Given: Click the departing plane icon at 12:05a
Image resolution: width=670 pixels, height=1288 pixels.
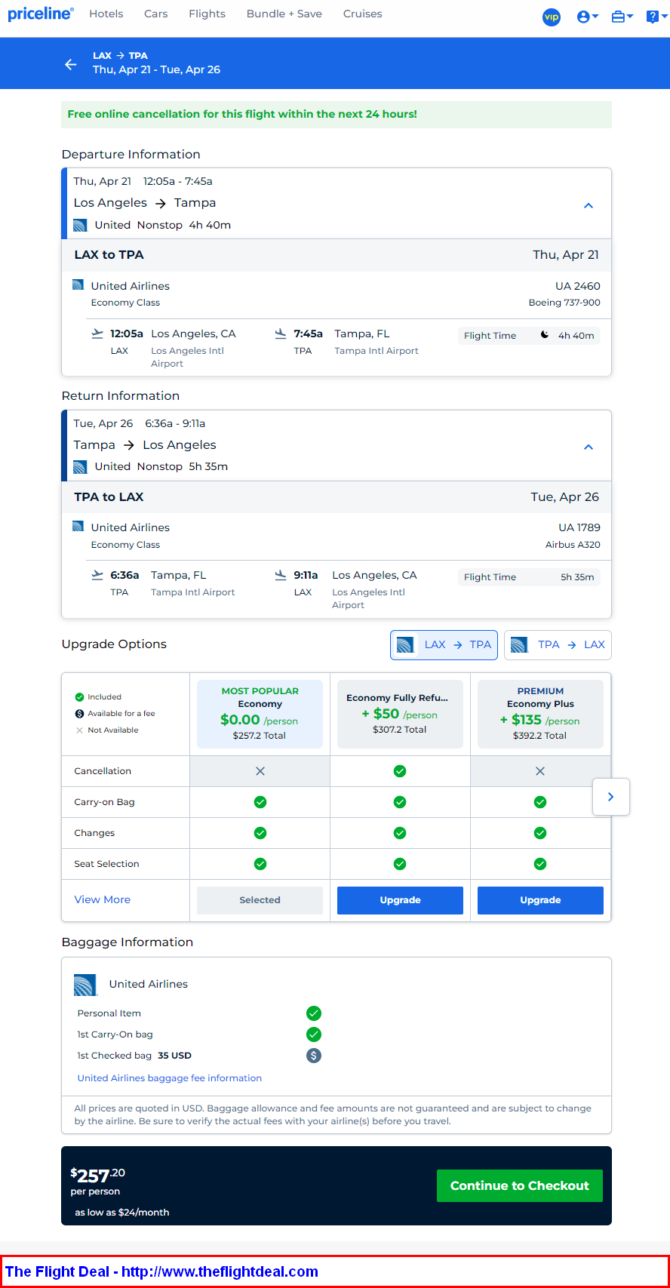Looking at the screenshot, I should pos(97,333).
